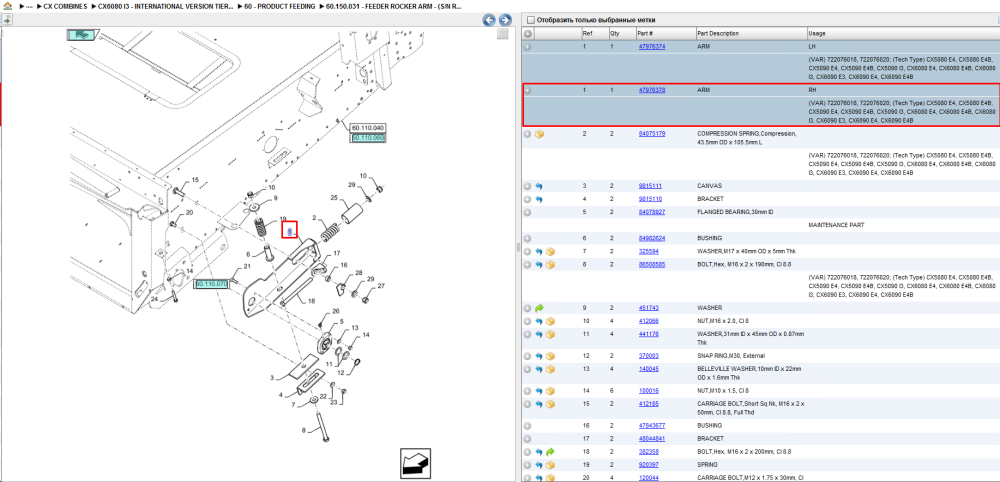Click the plus button in BUSHING 47843677 row
Viewport: 1000px width, 482px height.
tap(528, 425)
